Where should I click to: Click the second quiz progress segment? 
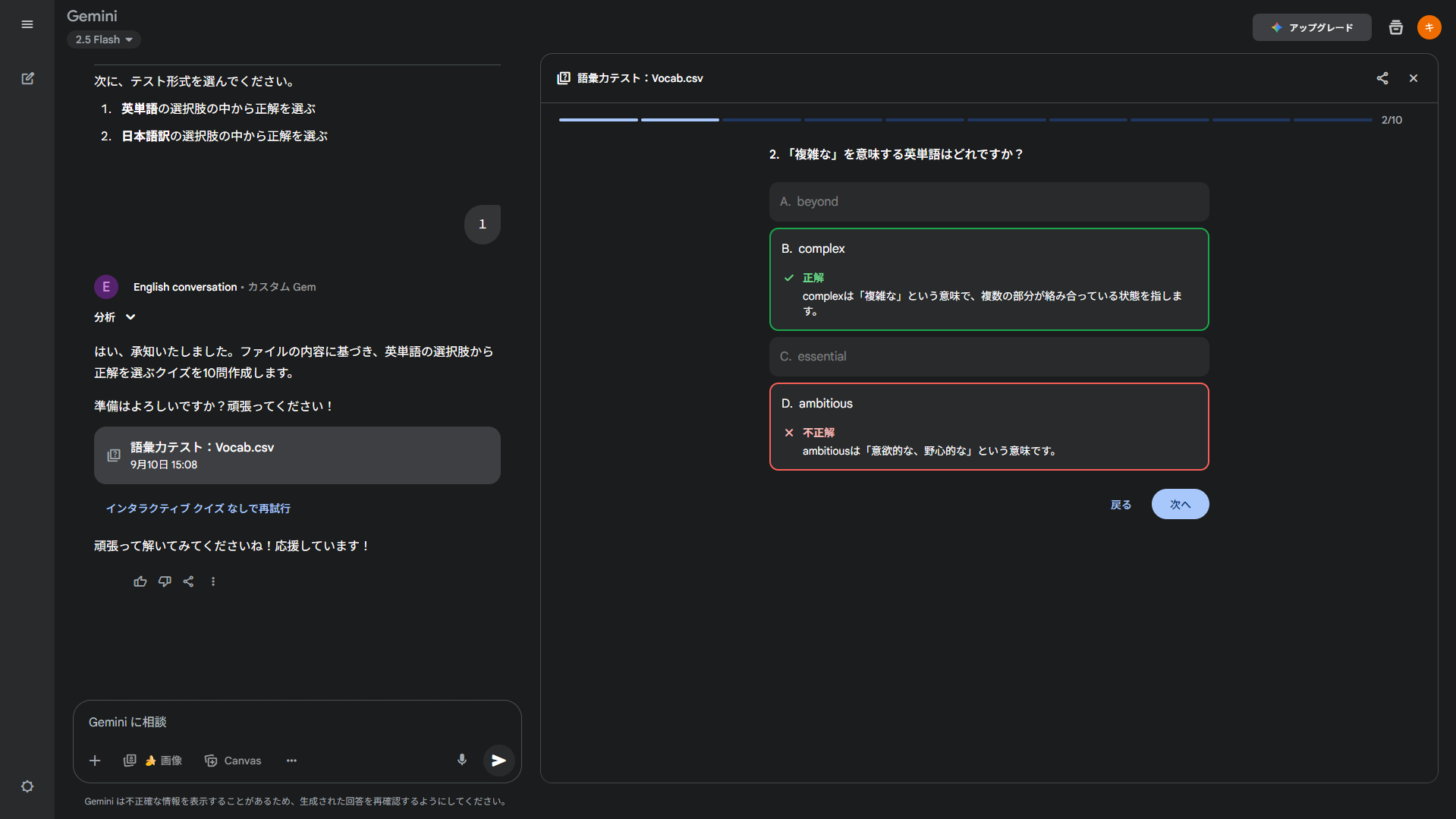click(680, 120)
